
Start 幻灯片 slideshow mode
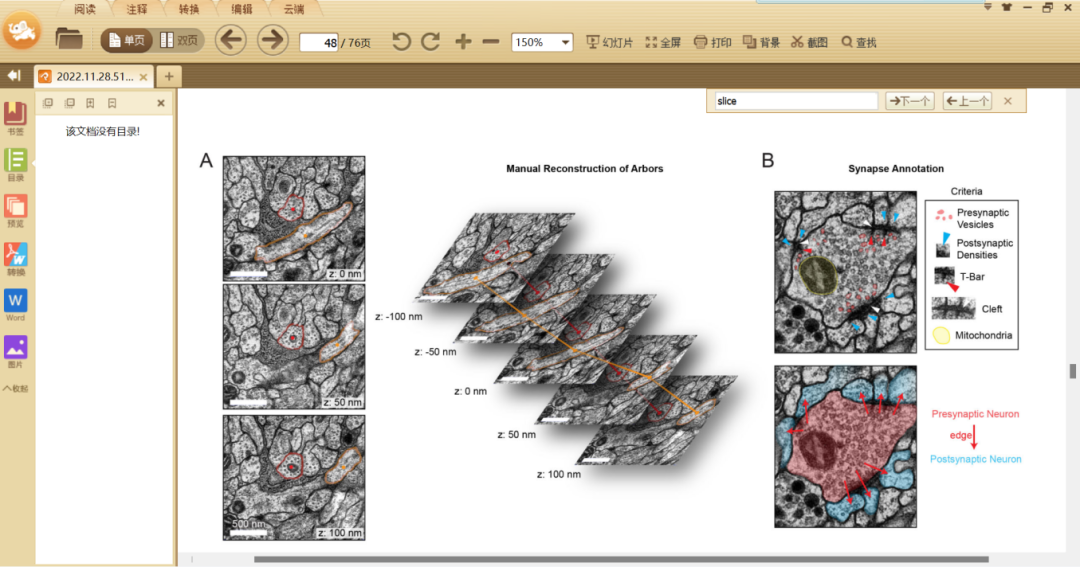pyautogui.click(x=610, y=42)
